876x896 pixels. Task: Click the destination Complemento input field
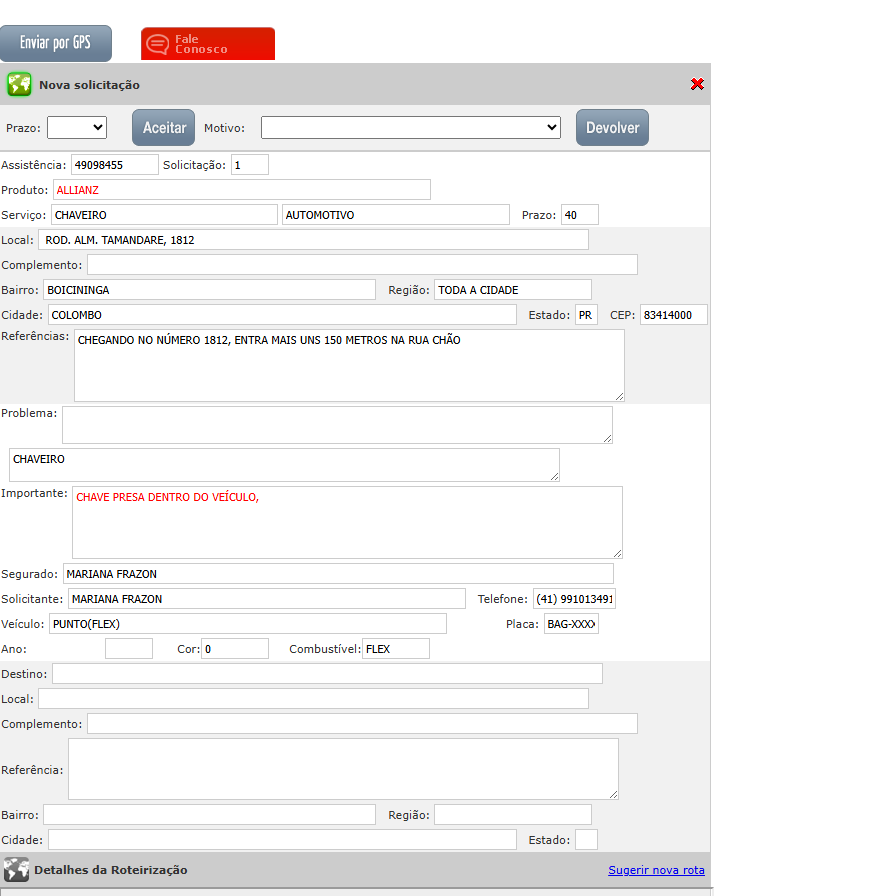(x=362, y=723)
